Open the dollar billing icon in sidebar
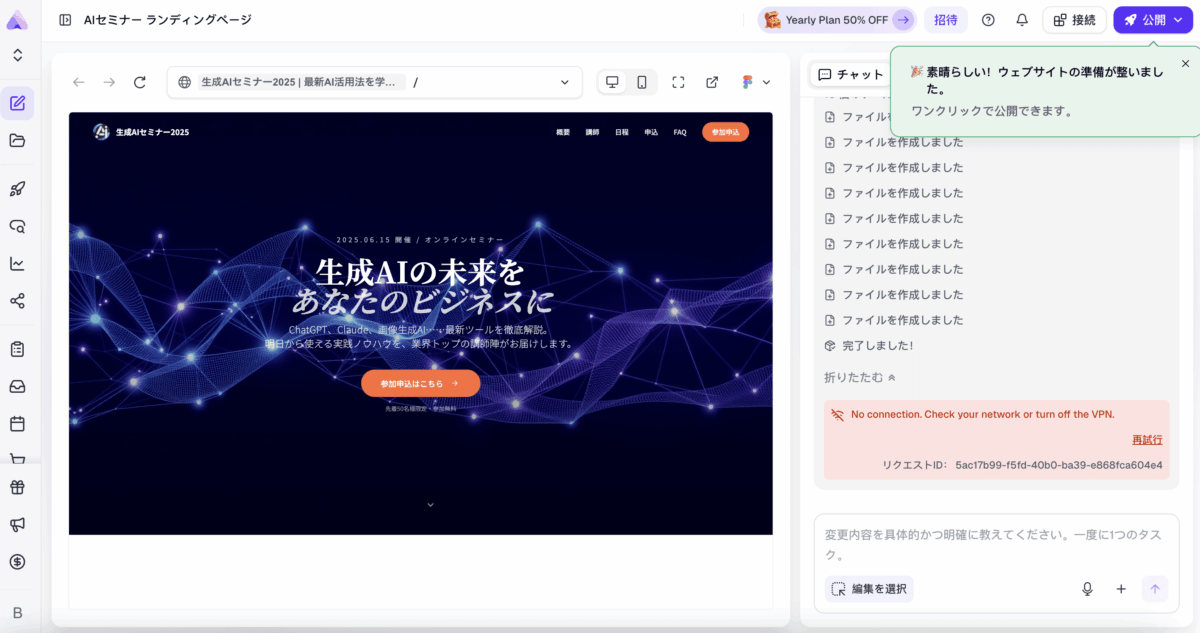Viewport: 1200px width, 633px height. pyautogui.click(x=17, y=562)
